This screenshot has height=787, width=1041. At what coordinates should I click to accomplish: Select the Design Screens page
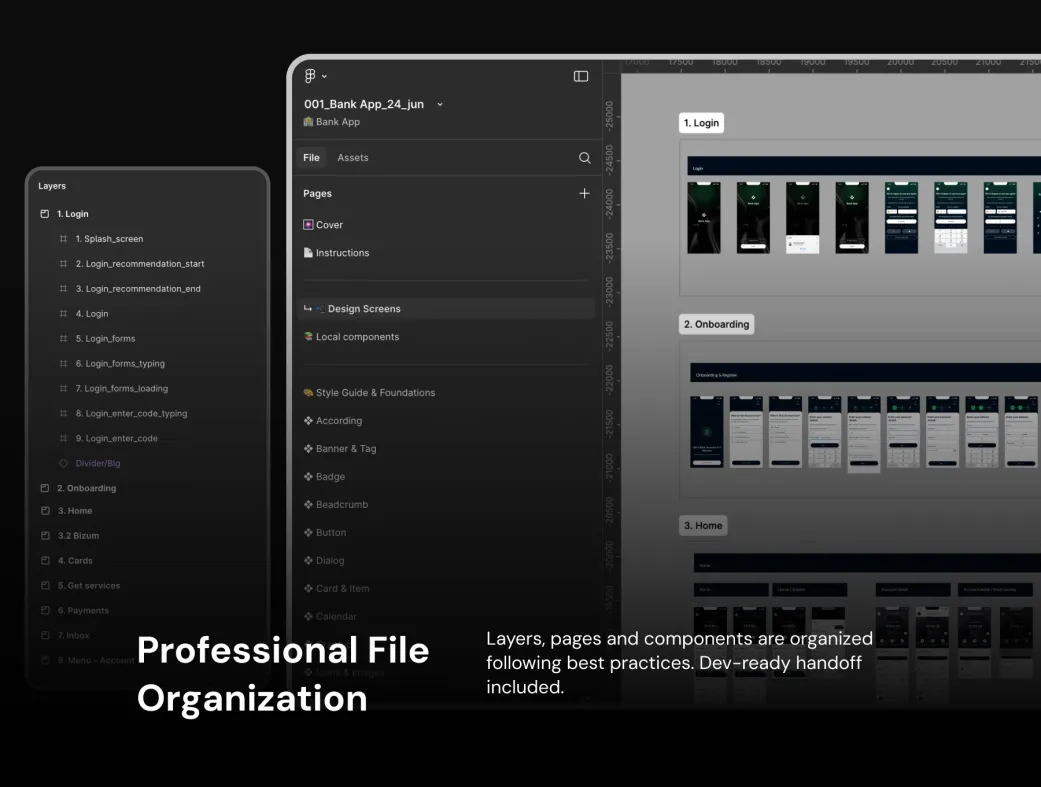(x=364, y=309)
